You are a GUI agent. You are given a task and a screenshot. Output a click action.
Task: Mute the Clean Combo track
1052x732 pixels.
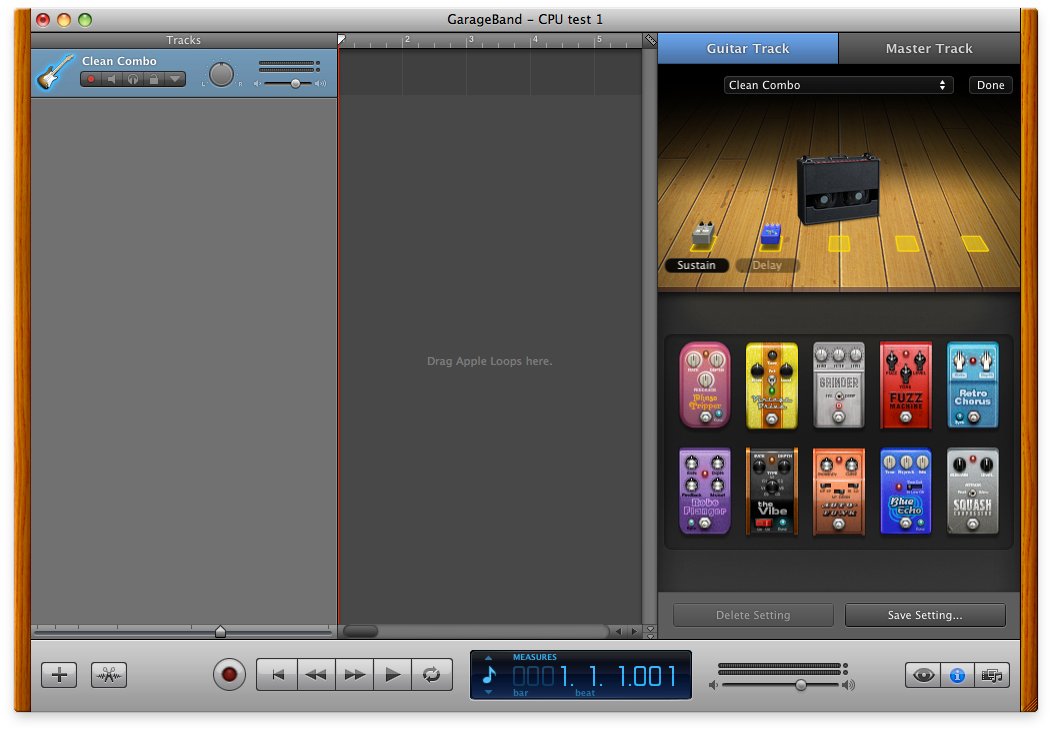pos(112,79)
